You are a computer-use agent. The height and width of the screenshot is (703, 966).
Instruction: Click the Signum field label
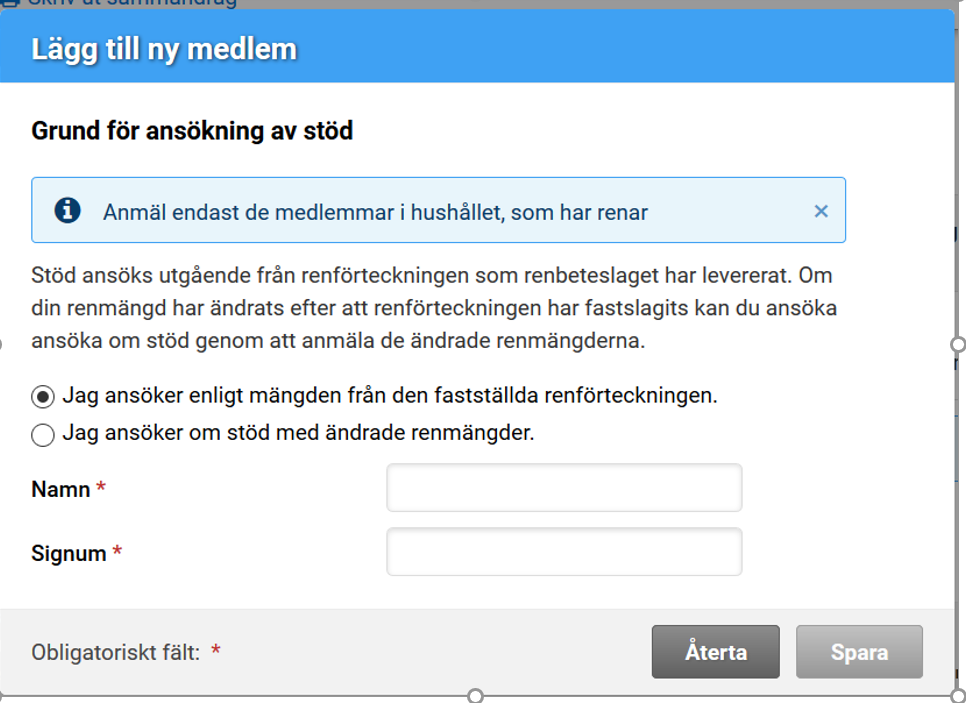pyautogui.click(x=69, y=553)
